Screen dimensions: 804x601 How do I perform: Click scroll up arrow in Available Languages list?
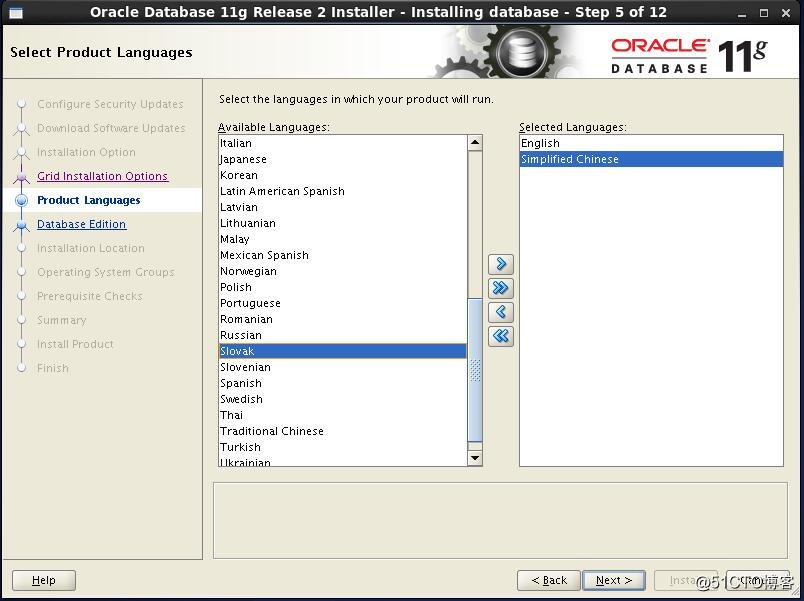tap(475, 143)
